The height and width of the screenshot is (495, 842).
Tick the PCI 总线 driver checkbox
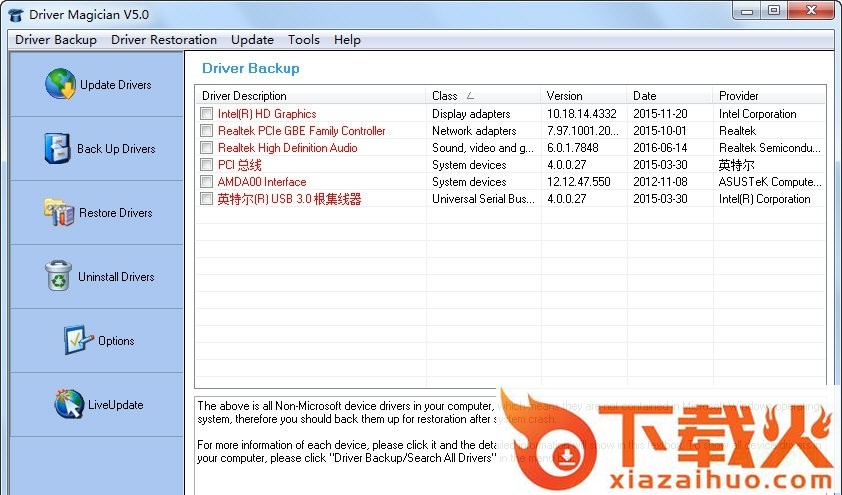[206, 165]
